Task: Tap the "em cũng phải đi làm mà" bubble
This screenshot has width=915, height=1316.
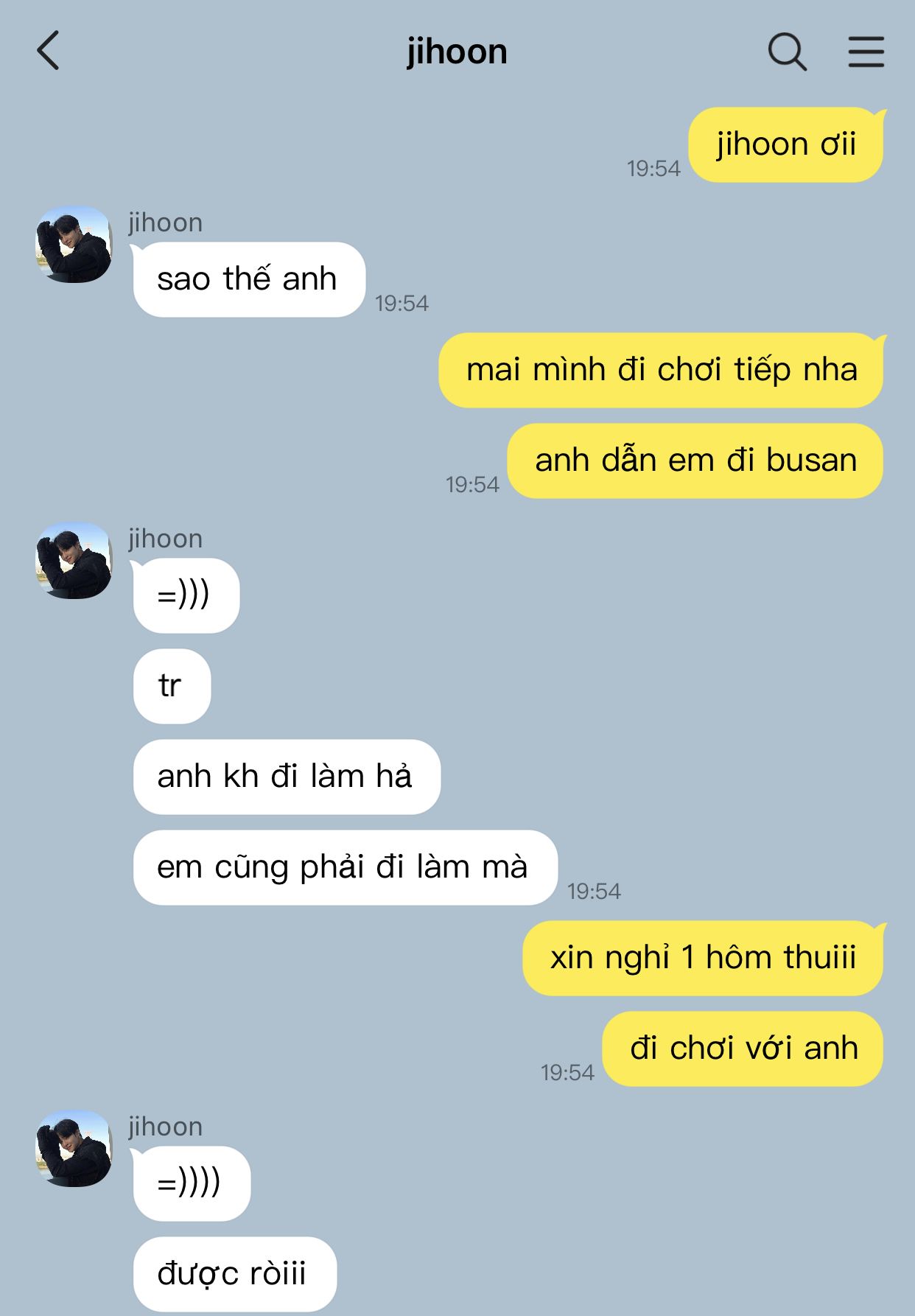Action: point(345,867)
